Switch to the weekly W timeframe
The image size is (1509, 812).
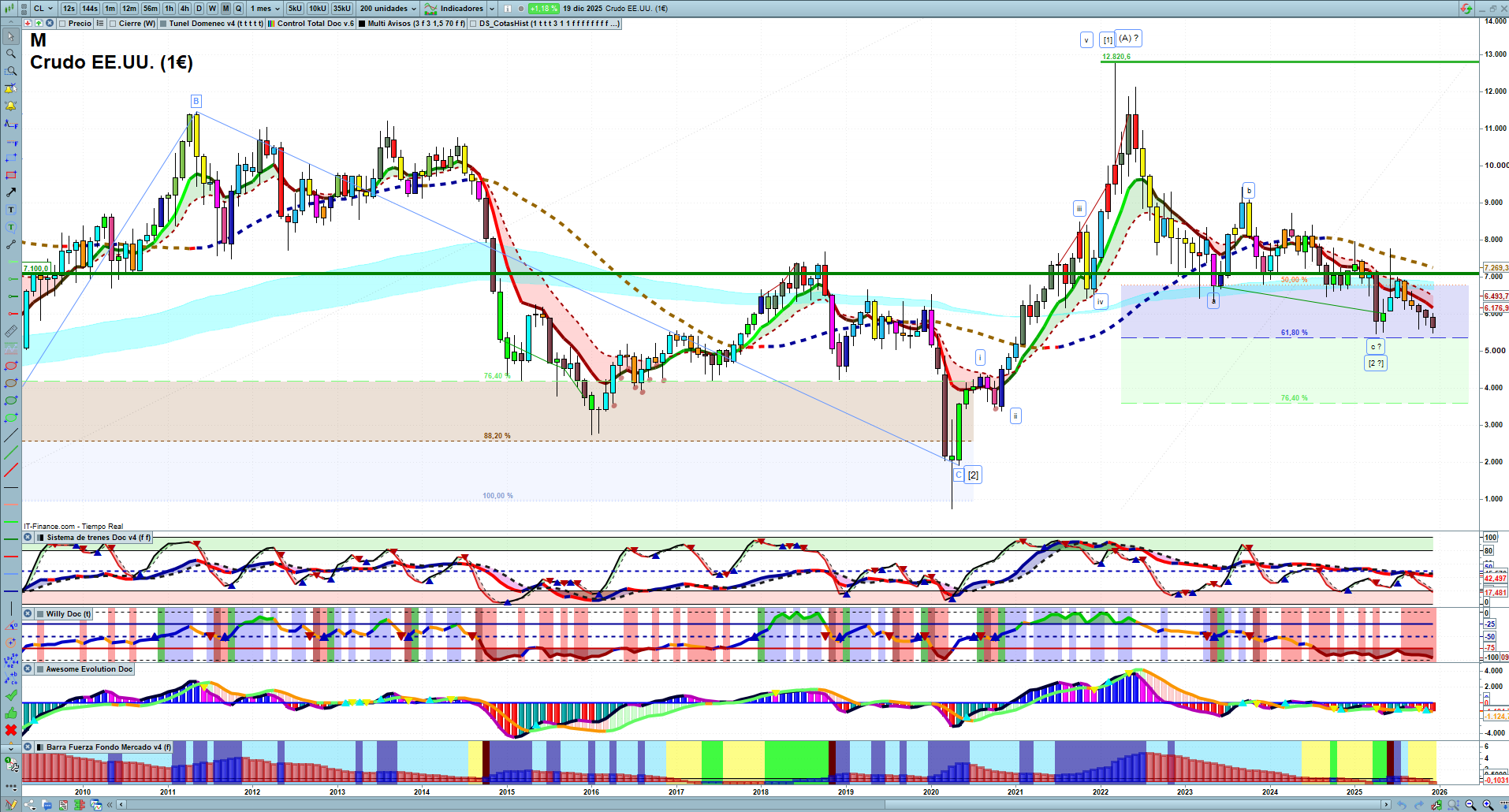click(212, 9)
